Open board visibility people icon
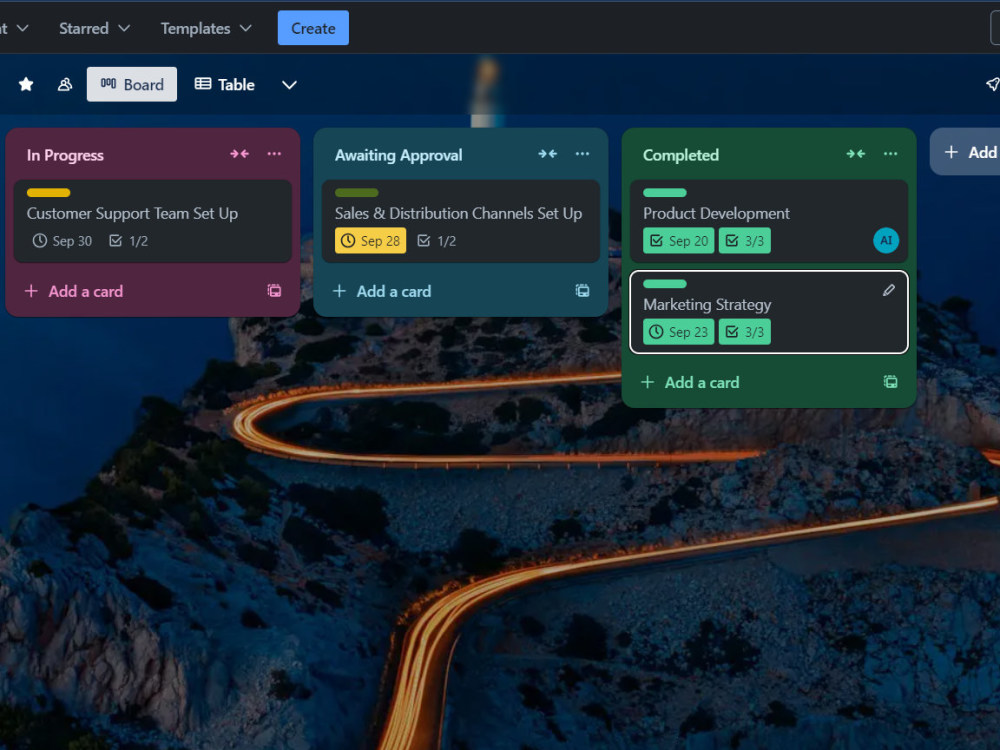The image size is (1000, 750). (x=65, y=84)
